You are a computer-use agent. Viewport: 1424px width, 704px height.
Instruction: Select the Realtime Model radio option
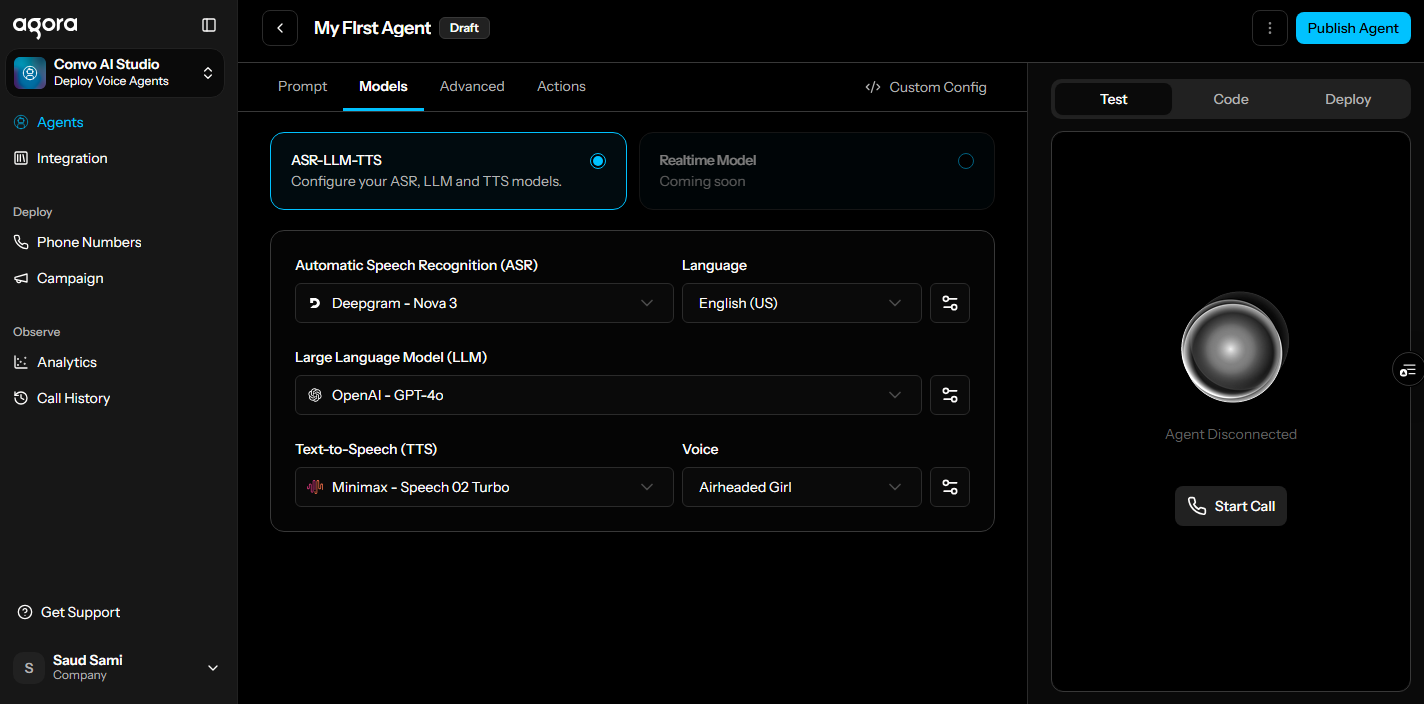965,161
